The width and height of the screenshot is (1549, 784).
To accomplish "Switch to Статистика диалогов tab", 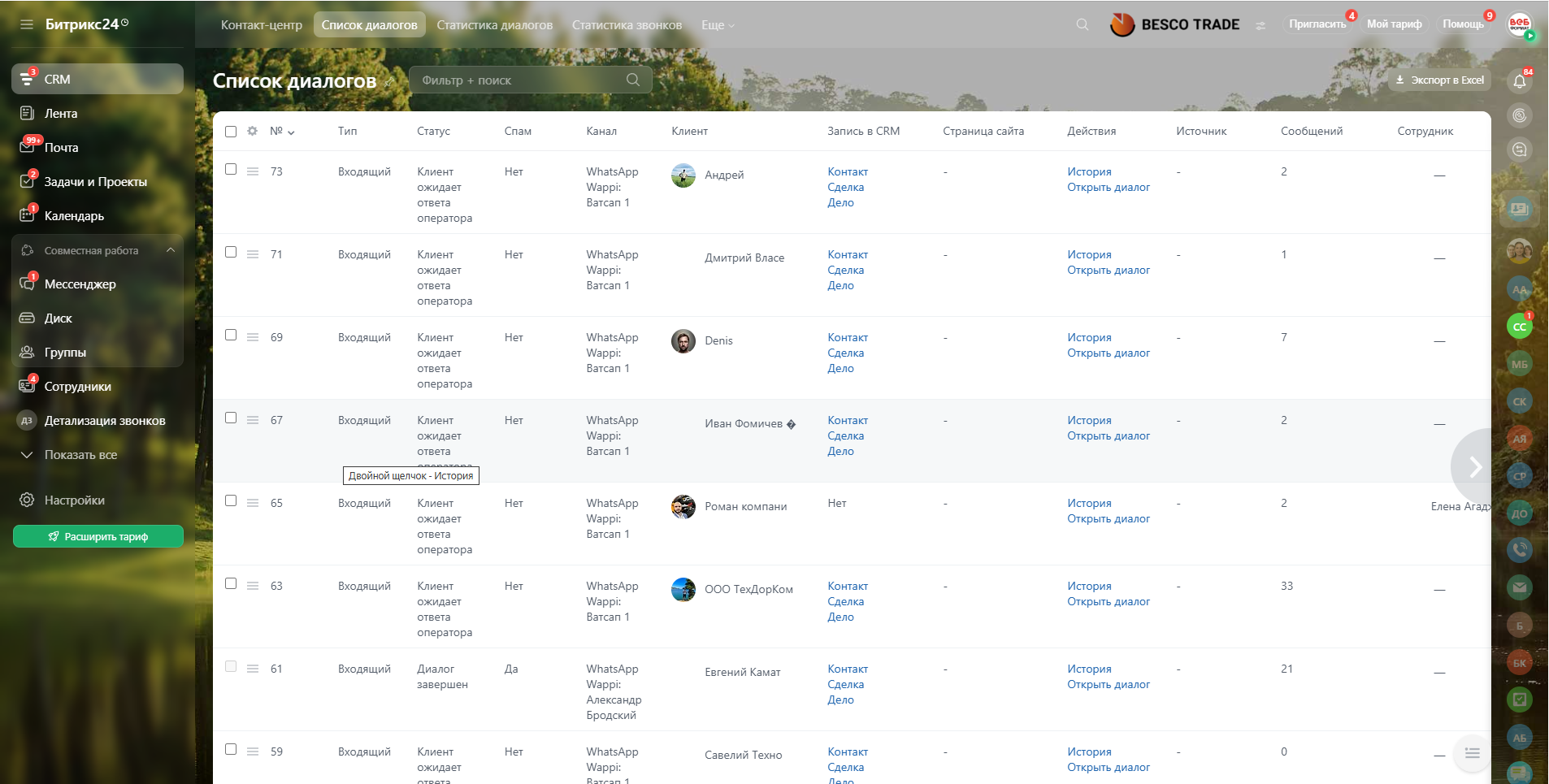I will click(494, 25).
